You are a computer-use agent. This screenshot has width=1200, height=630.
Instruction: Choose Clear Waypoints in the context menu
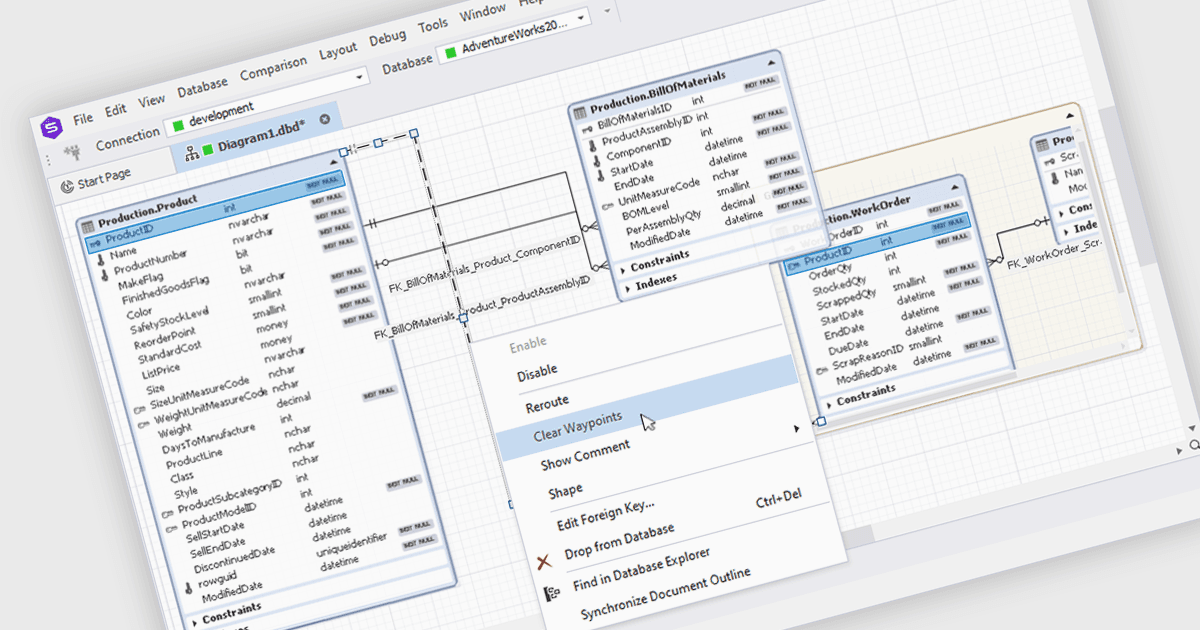coord(577,428)
